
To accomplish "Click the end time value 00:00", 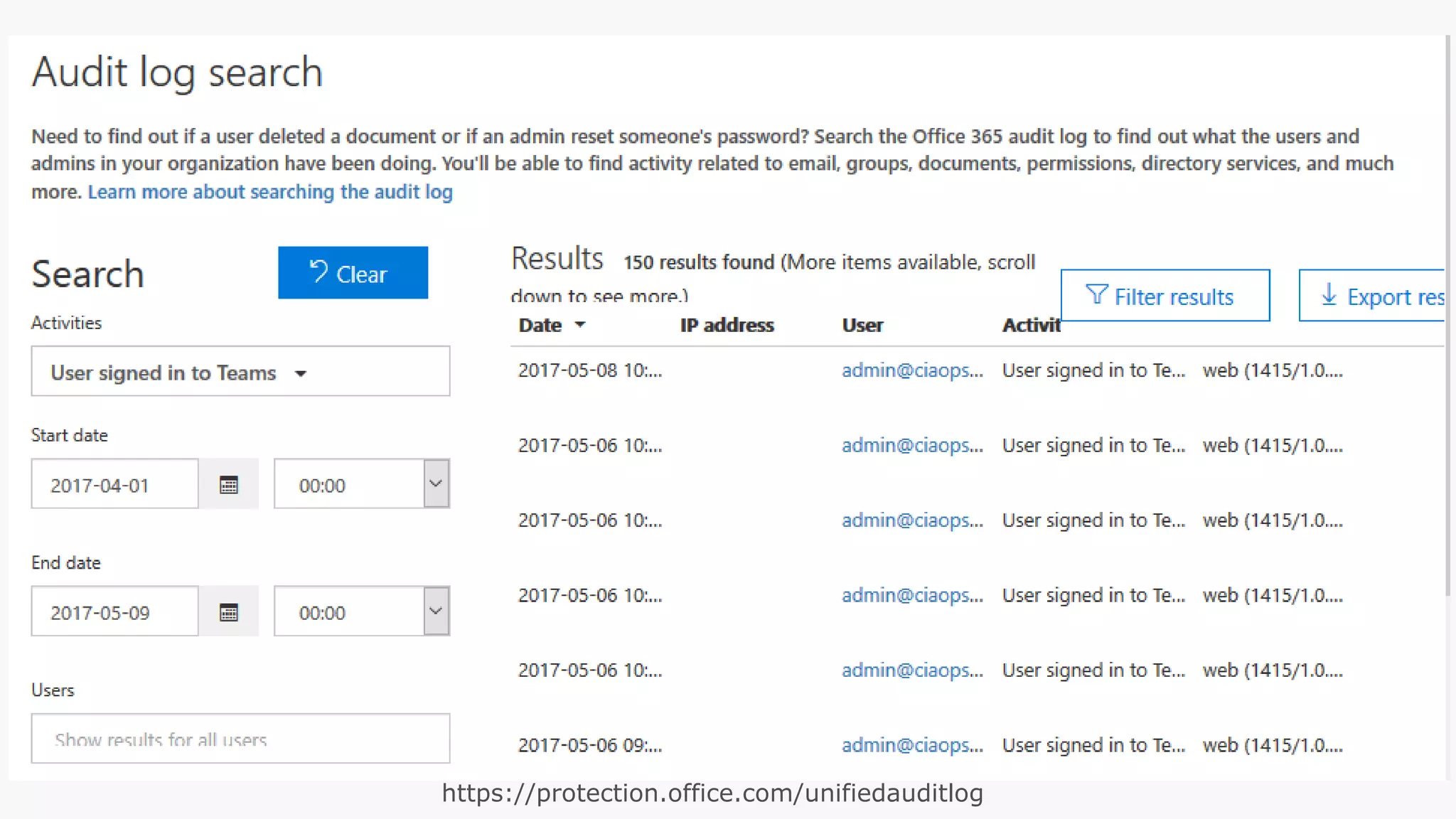I will coord(322,613).
